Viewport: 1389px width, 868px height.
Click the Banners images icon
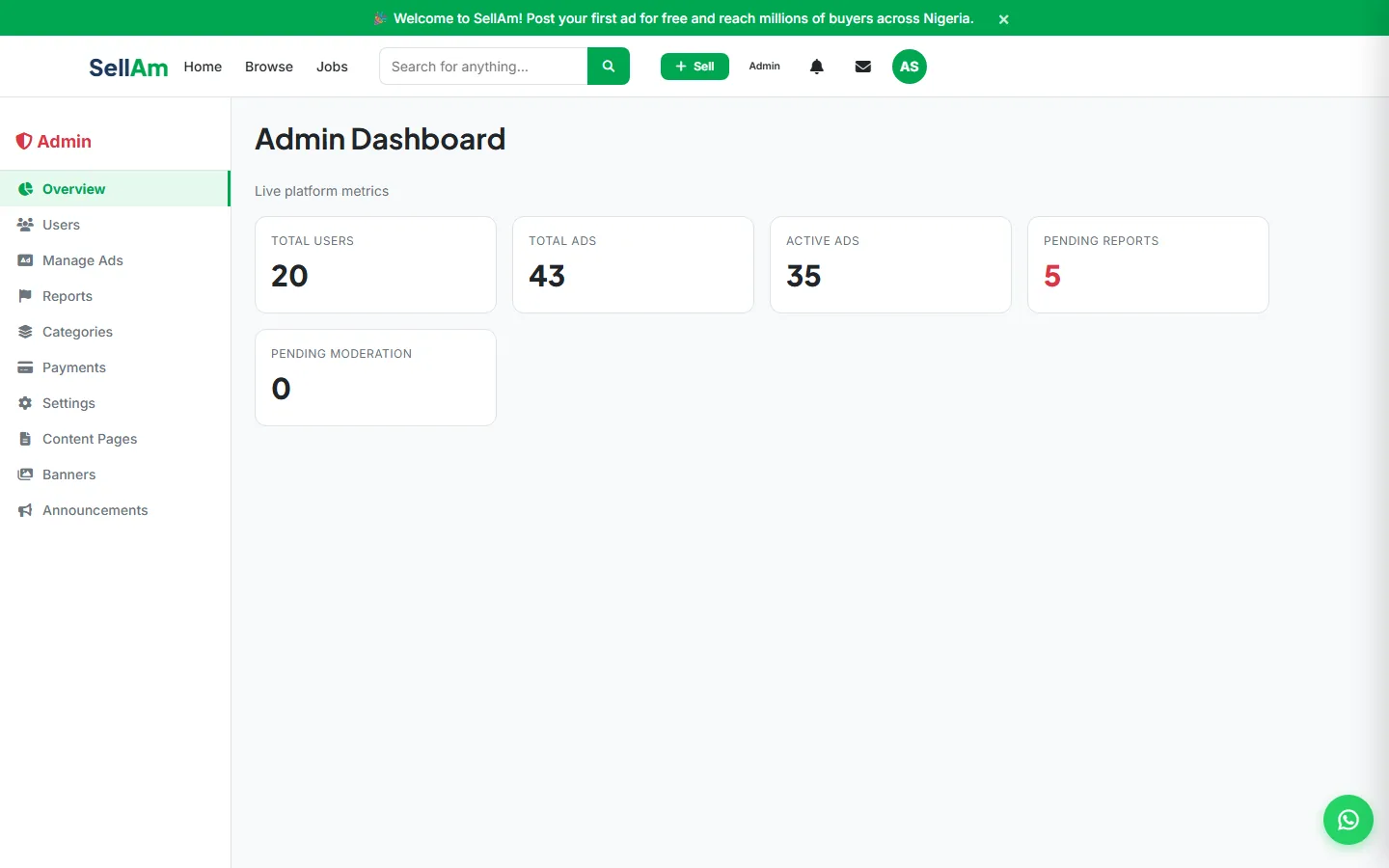pos(26,475)
